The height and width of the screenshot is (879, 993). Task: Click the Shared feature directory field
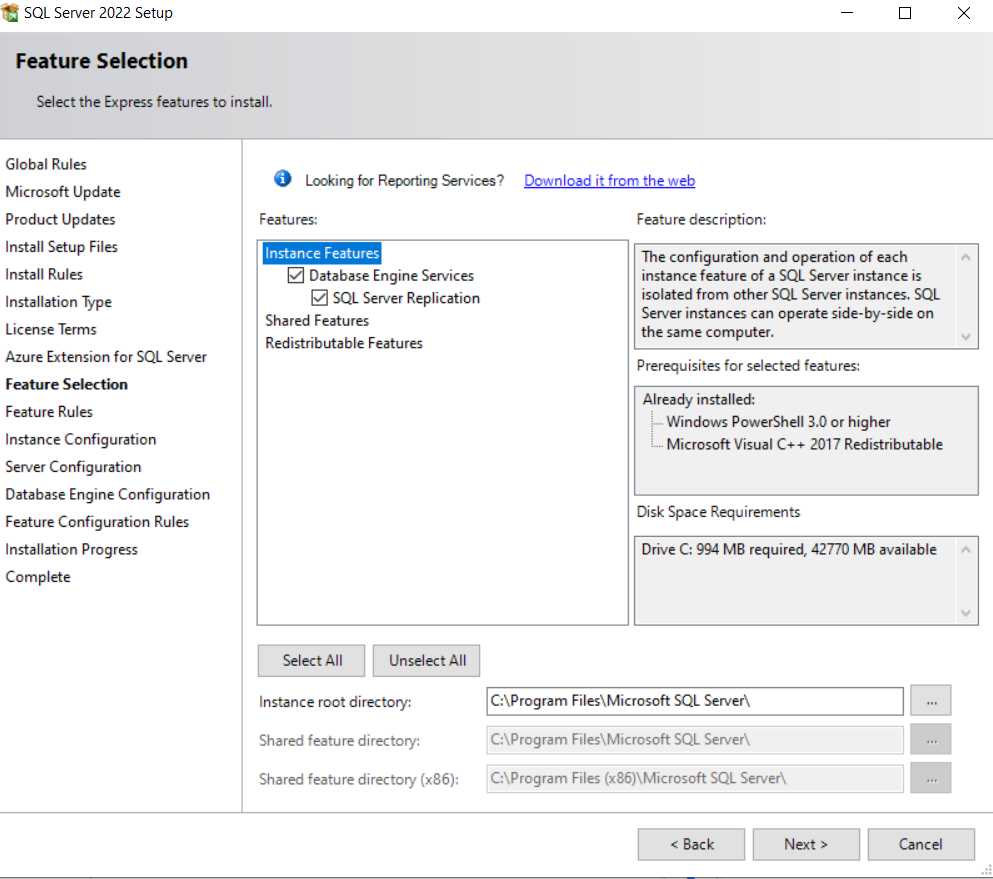pos(695,740)
